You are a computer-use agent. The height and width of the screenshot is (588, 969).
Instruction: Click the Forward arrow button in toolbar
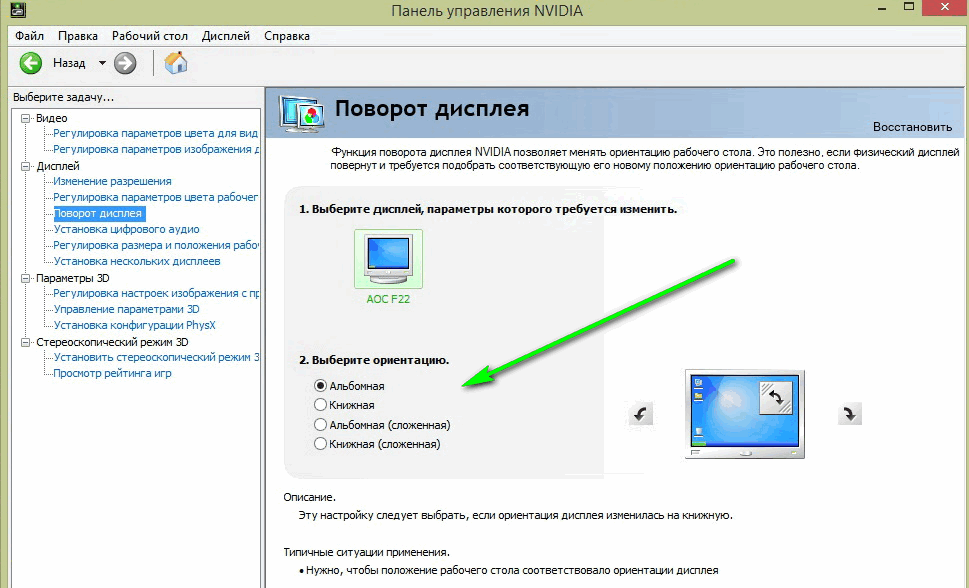125,63
